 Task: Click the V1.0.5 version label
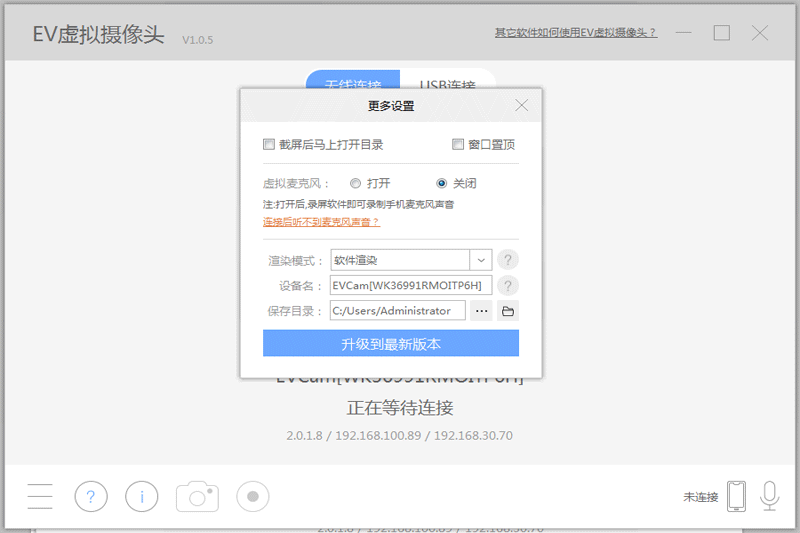[x=197, y=40]
